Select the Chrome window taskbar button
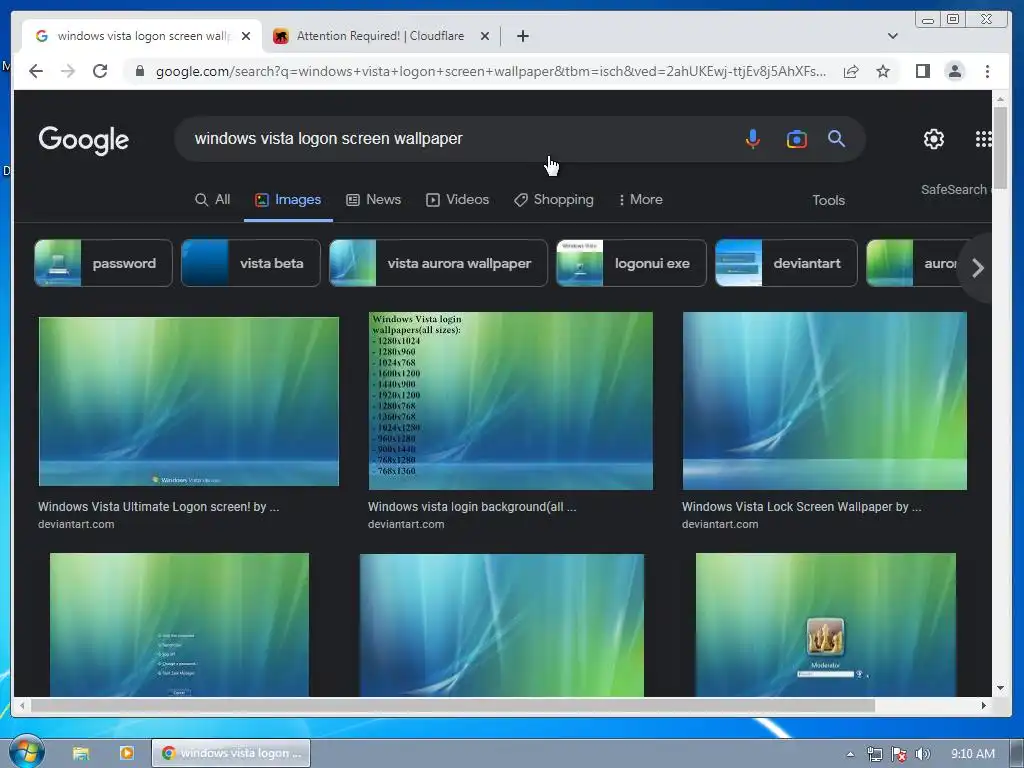 coord(231,753)
